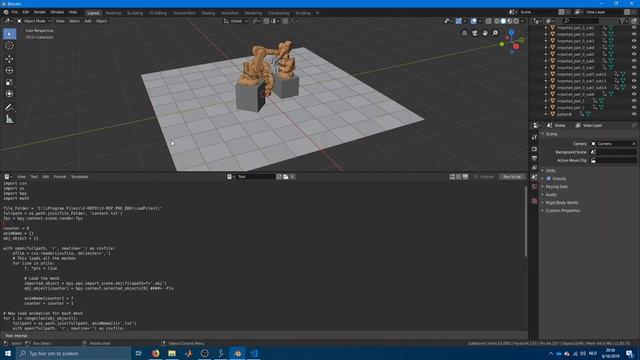640x360 pixels.
Task: Open the Output properties tab
Action: [x=534, y=158]
